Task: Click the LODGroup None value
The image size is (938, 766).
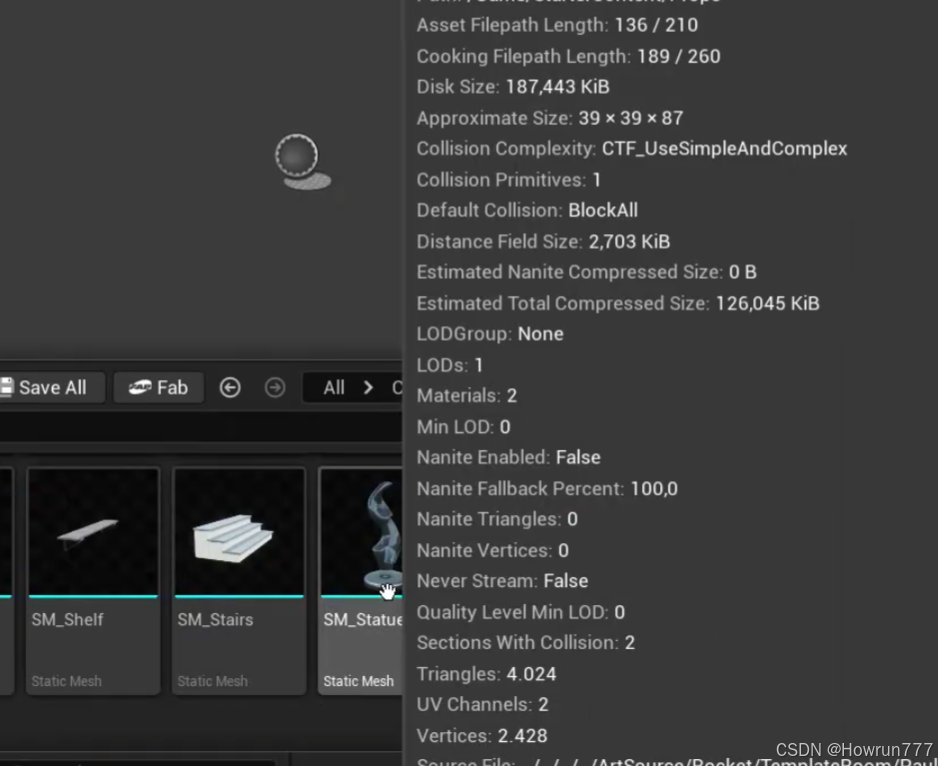Action: pyautogui.click(x=540, y=333)
